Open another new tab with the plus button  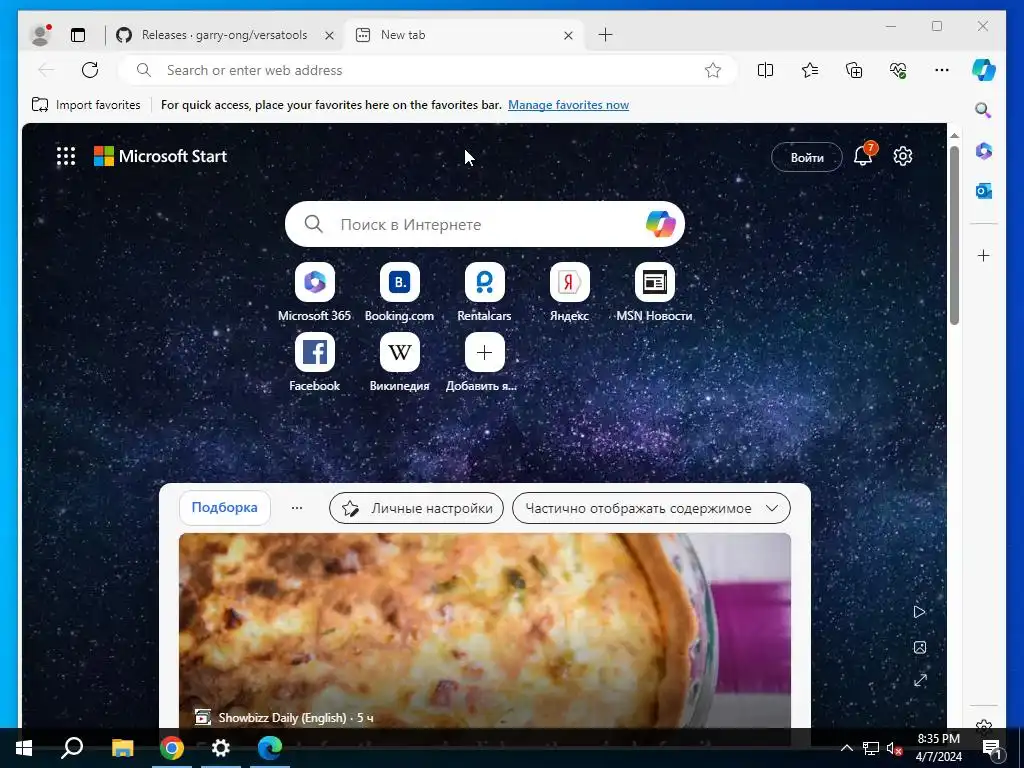pyautogui.click(x=605, y=35)
